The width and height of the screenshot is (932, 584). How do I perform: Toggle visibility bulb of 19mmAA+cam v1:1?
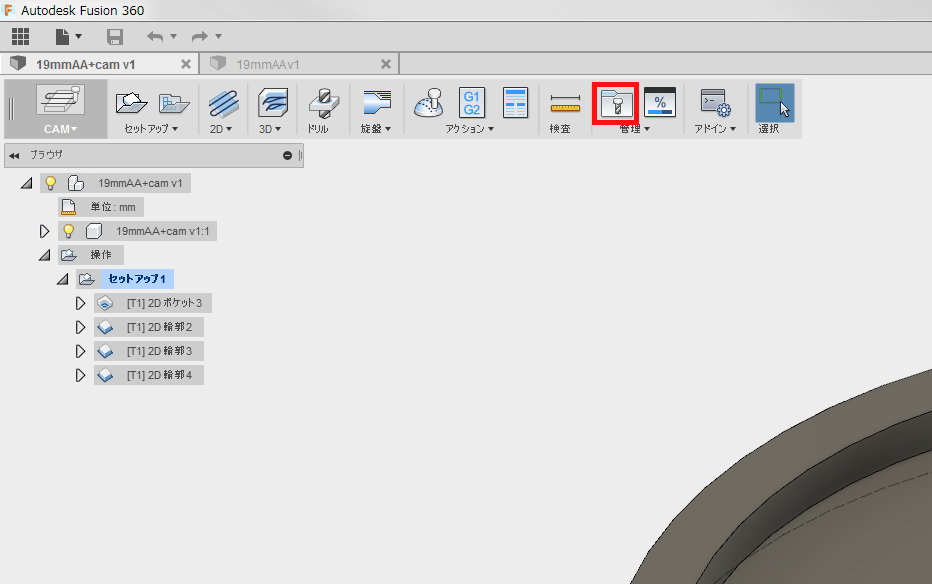[x=69, y=231]
